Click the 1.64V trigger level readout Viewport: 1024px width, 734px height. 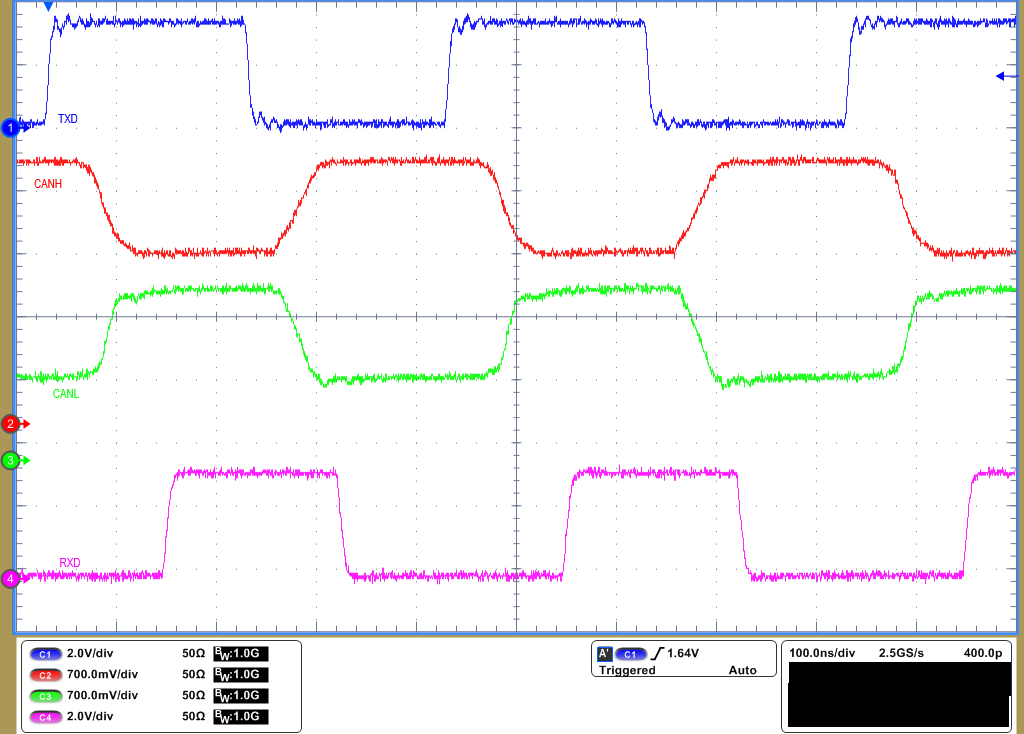pyautogui.click(x=682, y=653)
